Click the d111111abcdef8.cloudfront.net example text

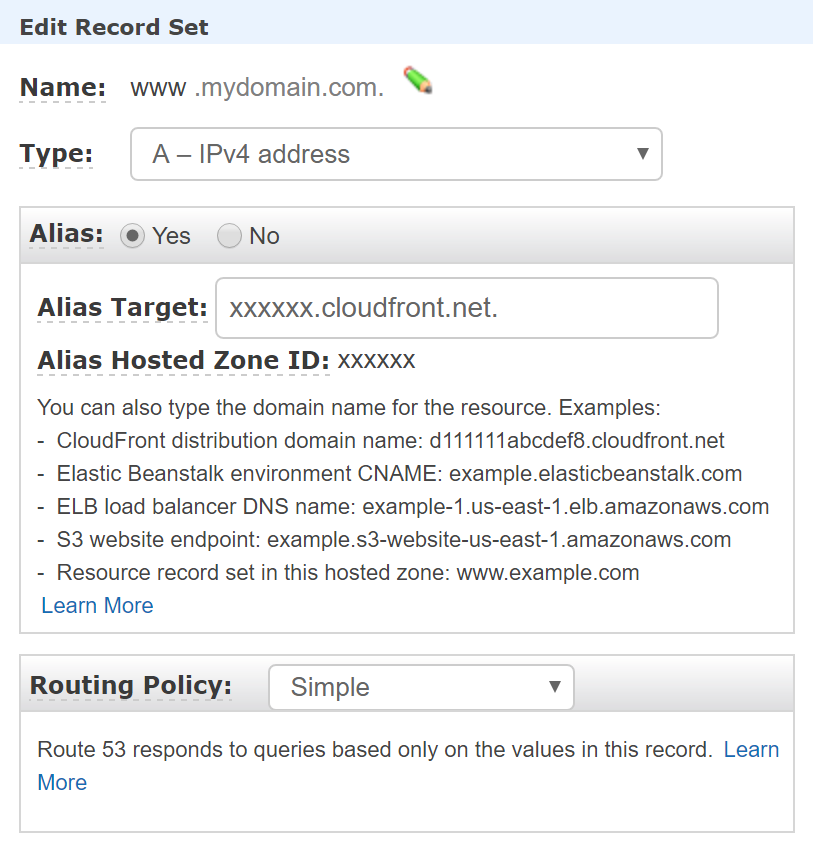click(577, 440)
